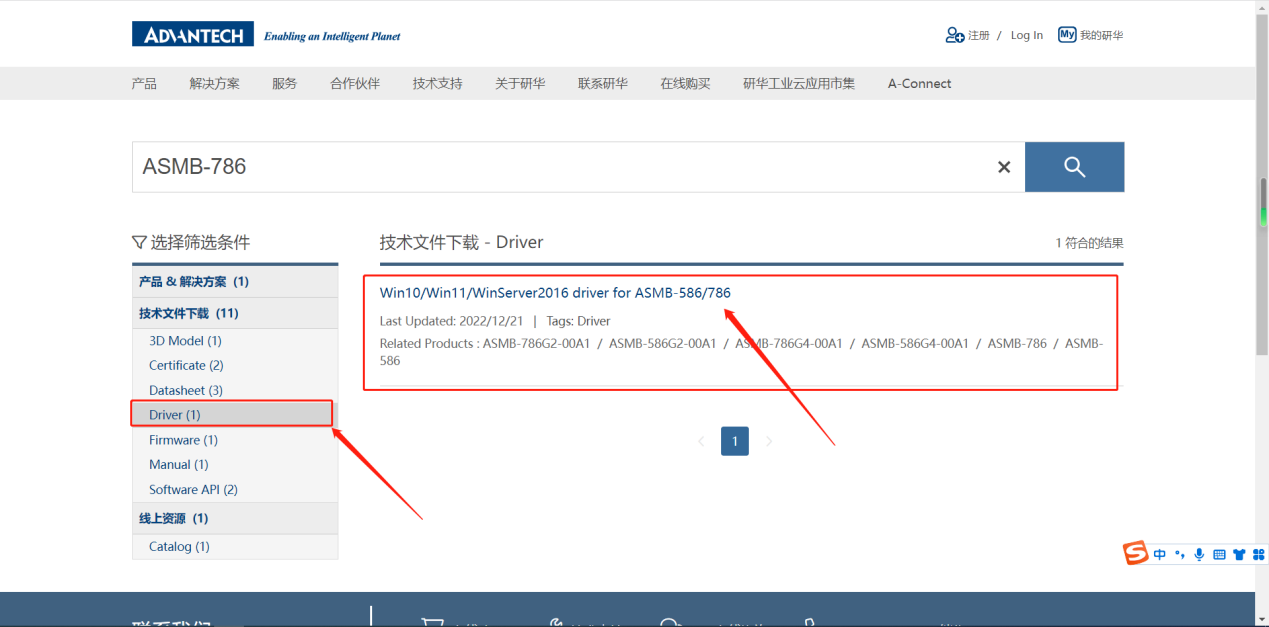Click the IME microphone voice input icon
This screenshot has height=627, width=1269.
1199,554
